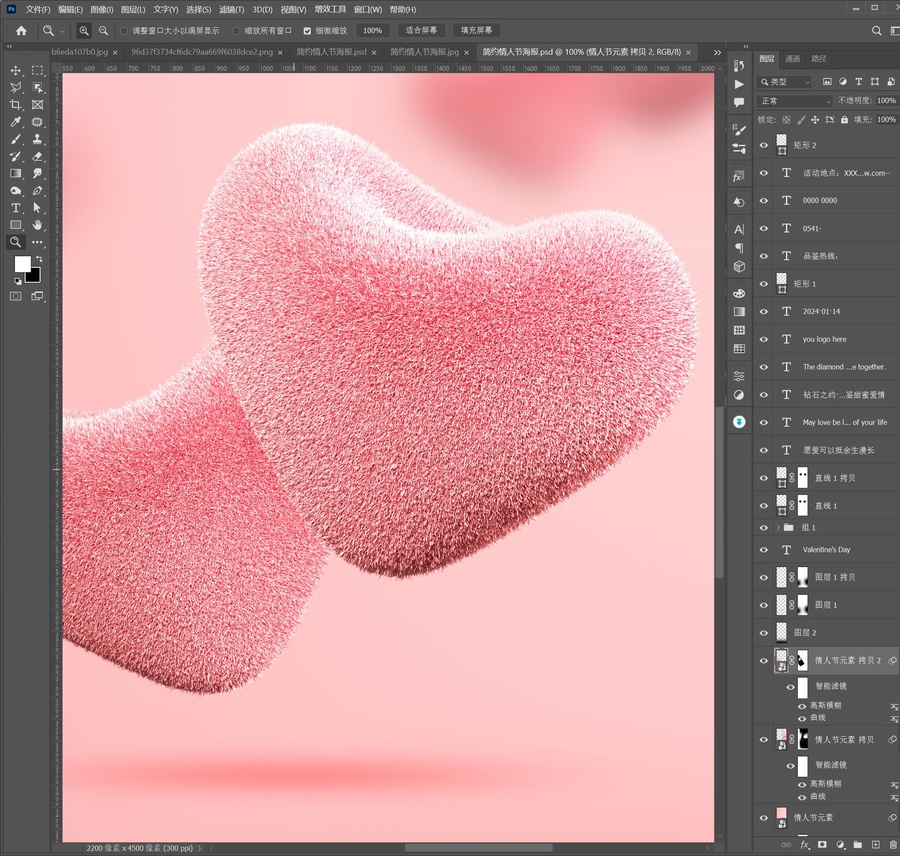The height and width of the screenshot is (856, 900).
Task: Open the 窗口(W) menu
Action: 368,10
